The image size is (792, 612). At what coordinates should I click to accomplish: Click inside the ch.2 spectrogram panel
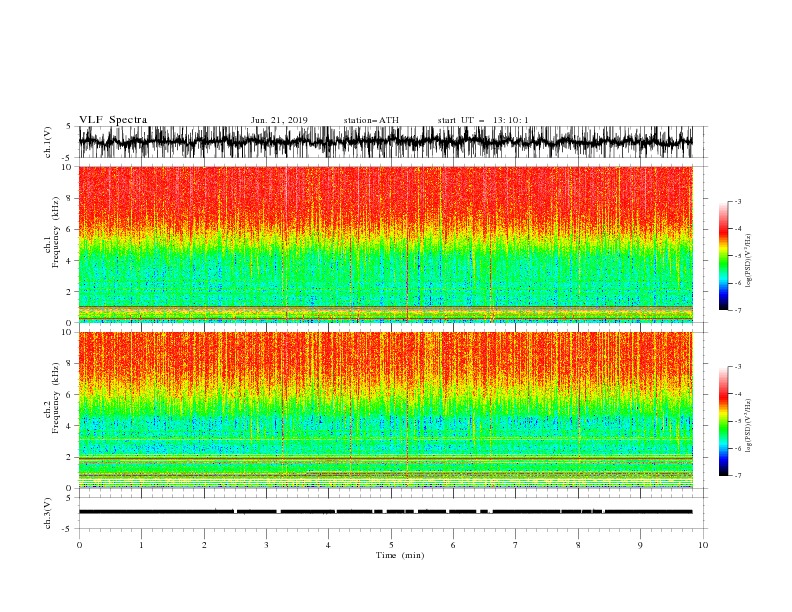pos(385,410)
